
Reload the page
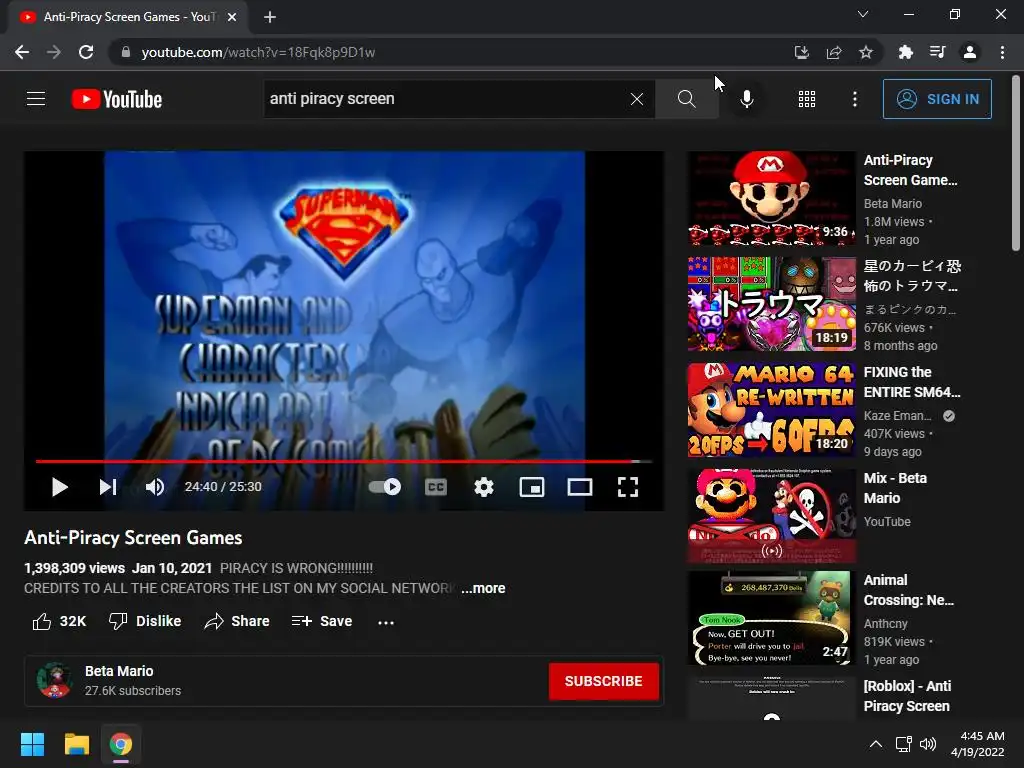coord(86,52)
